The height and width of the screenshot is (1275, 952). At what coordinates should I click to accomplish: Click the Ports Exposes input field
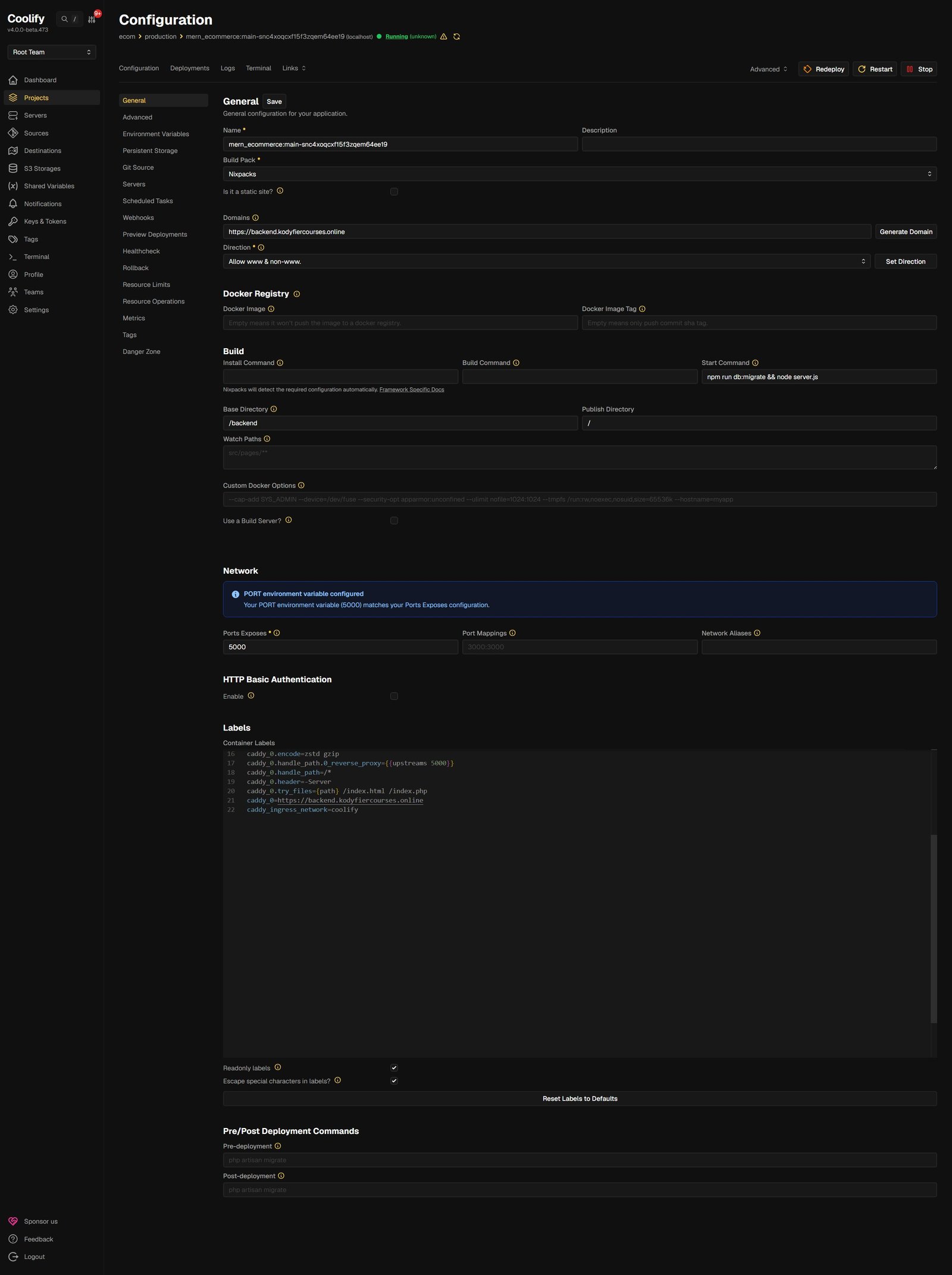(340, 647)
